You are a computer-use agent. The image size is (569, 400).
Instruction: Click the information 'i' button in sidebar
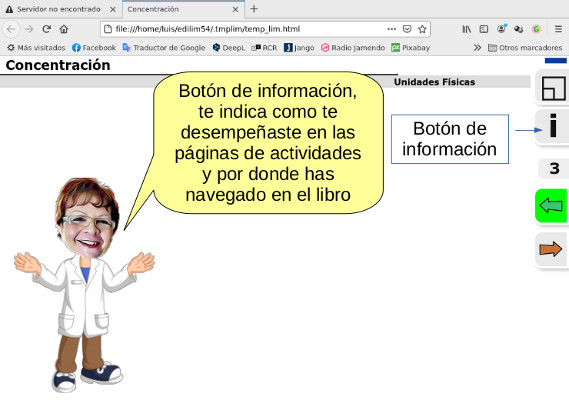click(552, 126)
